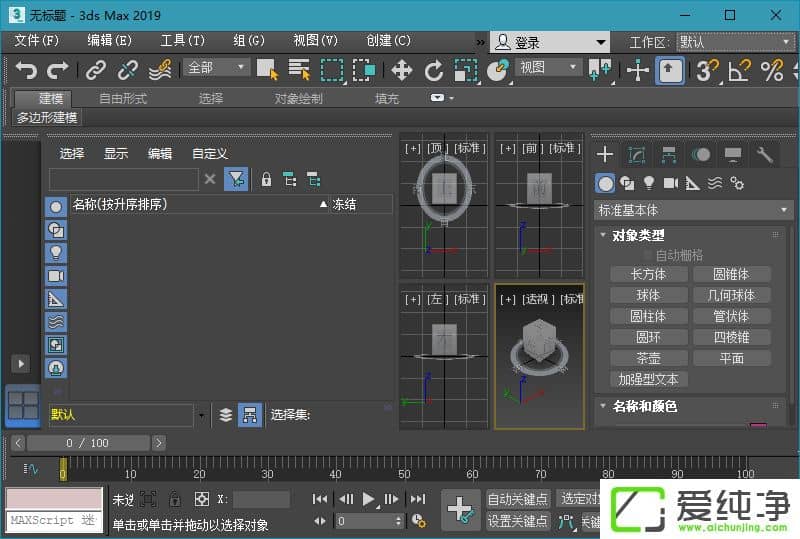The width and height of the screenshot is (800, 539).
Task: Create a 球体 sphere primitive
Action: [x=648, y=296]
